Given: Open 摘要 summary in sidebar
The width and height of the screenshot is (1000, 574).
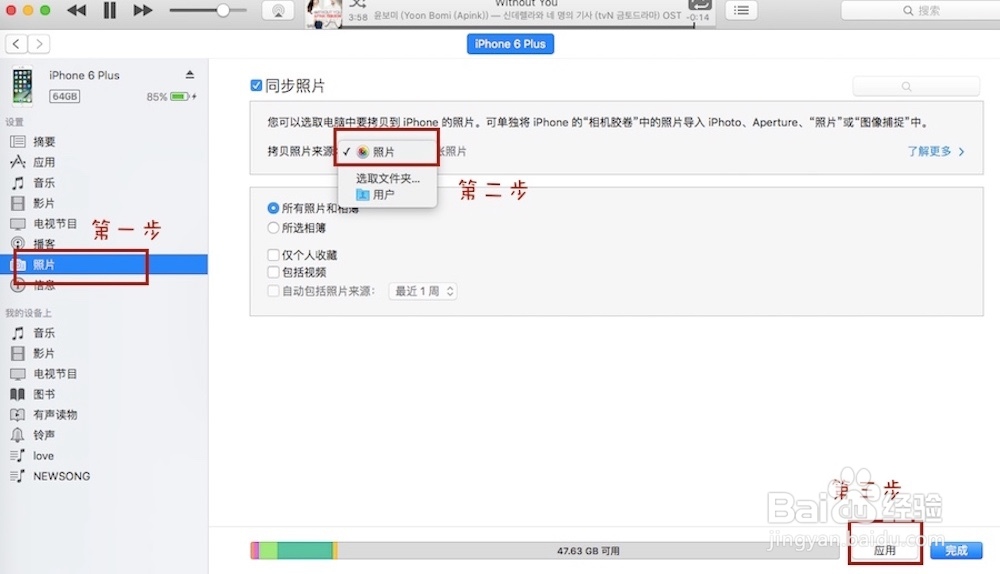Looking at the screenshot, I should click(44, 142).
